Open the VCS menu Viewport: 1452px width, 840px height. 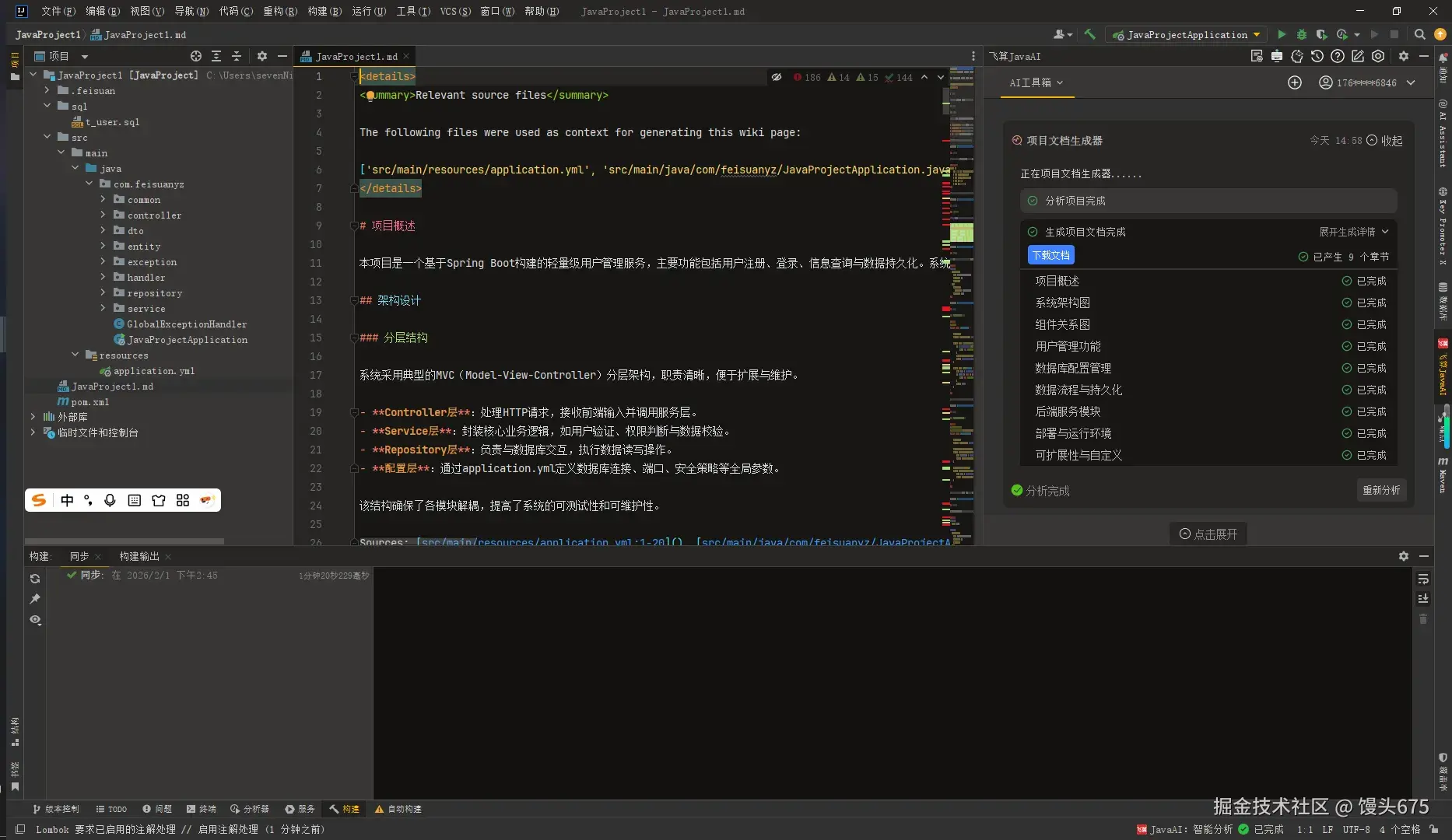(455, 12)
